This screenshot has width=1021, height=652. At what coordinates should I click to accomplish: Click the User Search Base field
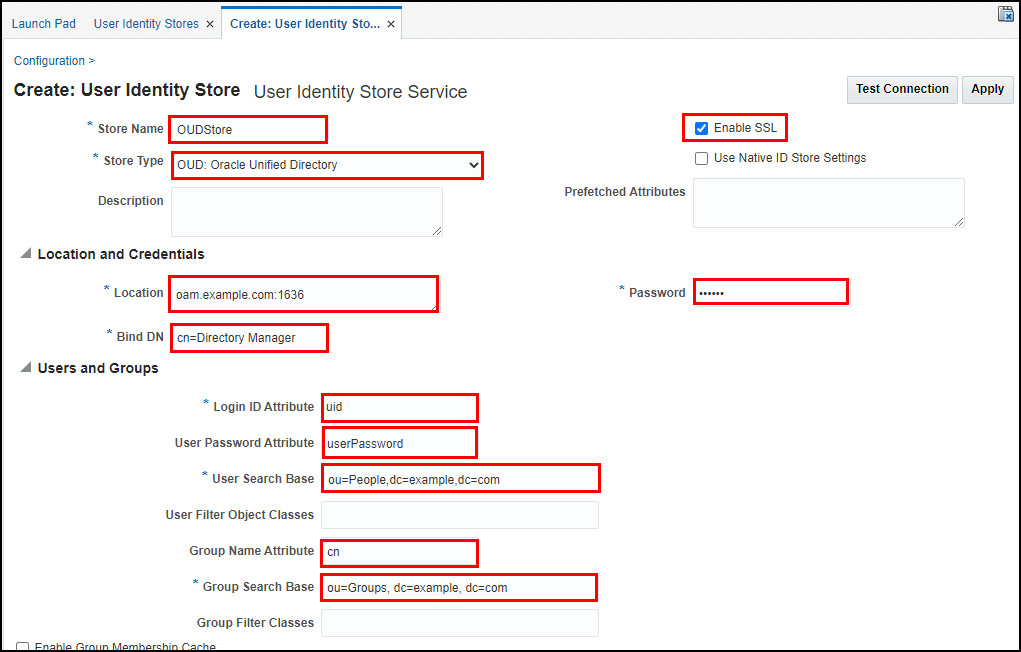460,478
